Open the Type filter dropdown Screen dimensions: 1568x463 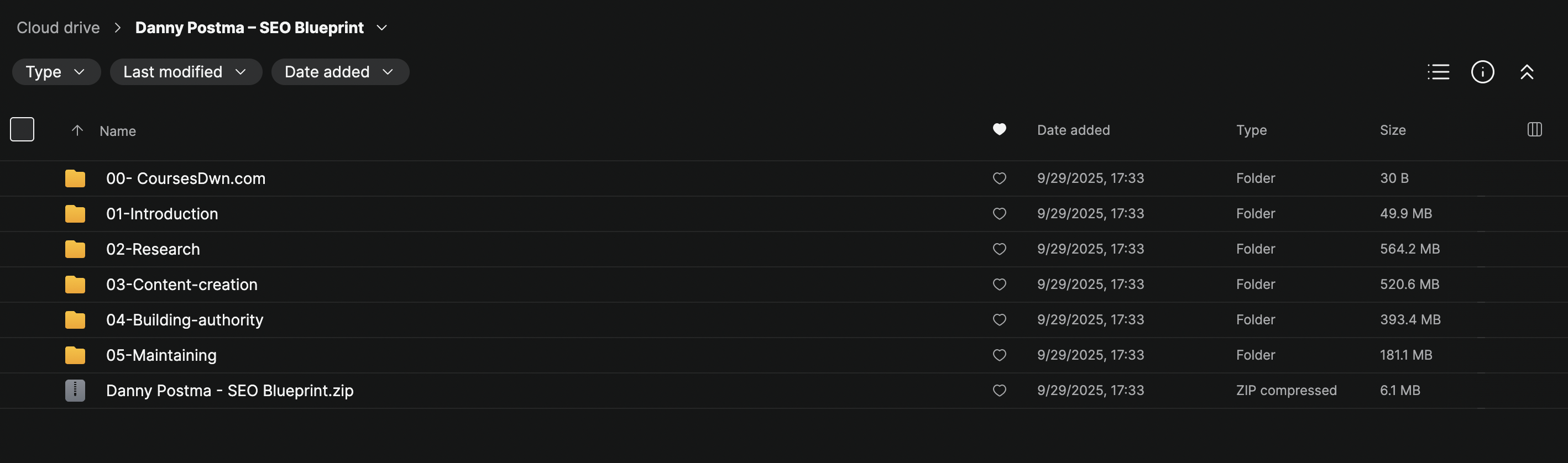pyautogui.click(x=56, y=72)
